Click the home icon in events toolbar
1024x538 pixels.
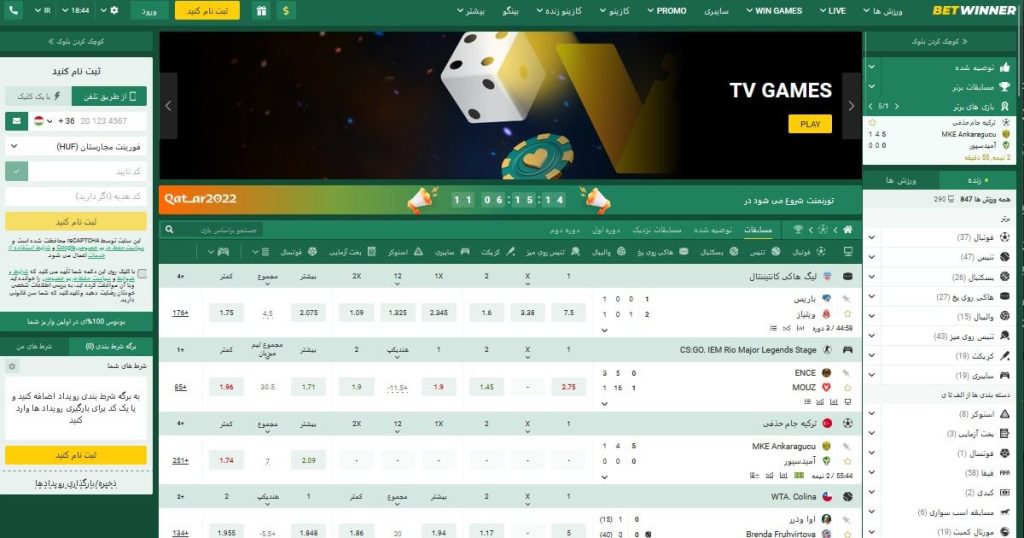848,230
